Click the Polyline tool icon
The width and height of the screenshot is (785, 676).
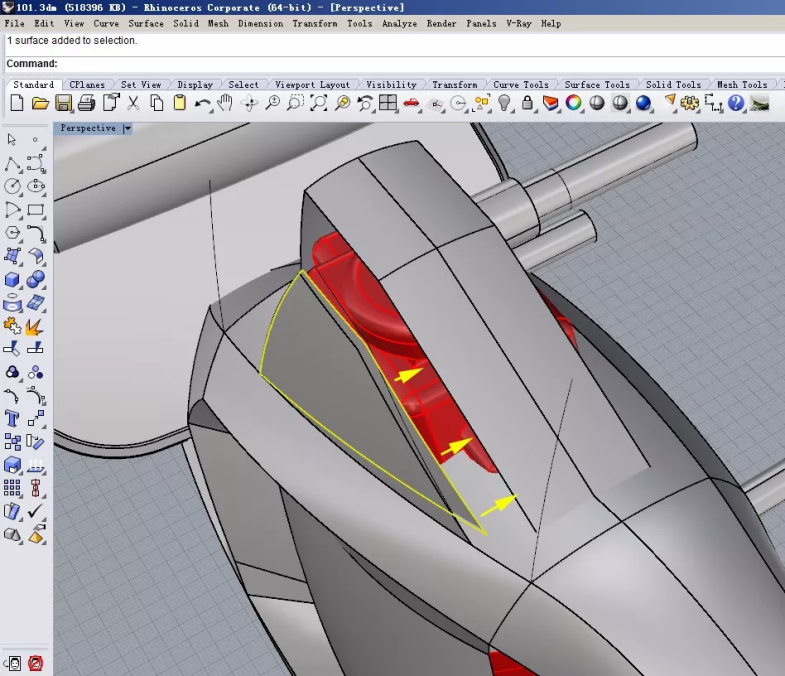point(13,163)
